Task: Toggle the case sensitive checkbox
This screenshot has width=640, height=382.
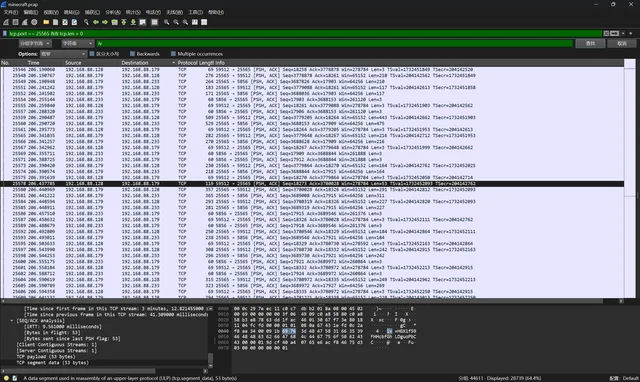Action: [92, 54]
